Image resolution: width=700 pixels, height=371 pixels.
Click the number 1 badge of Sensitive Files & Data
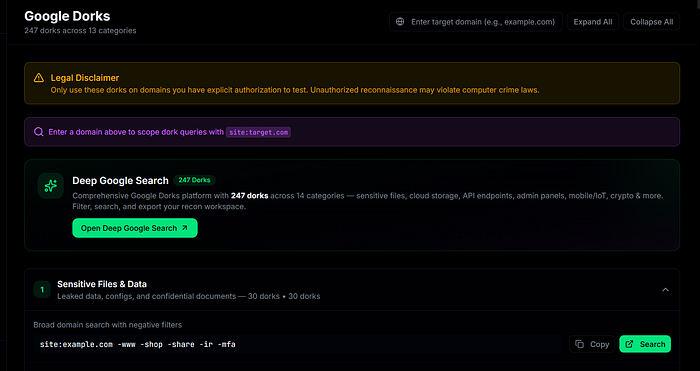tap(42, 290)
